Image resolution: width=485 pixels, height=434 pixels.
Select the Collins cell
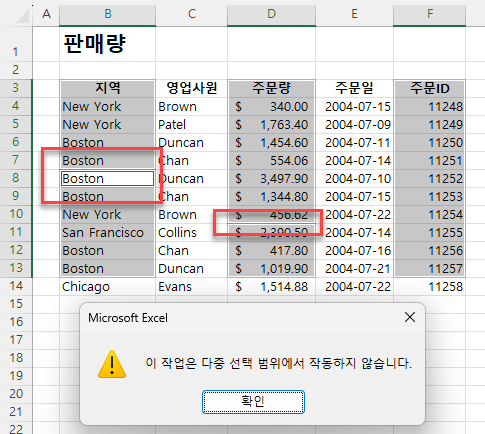(191, 232)
